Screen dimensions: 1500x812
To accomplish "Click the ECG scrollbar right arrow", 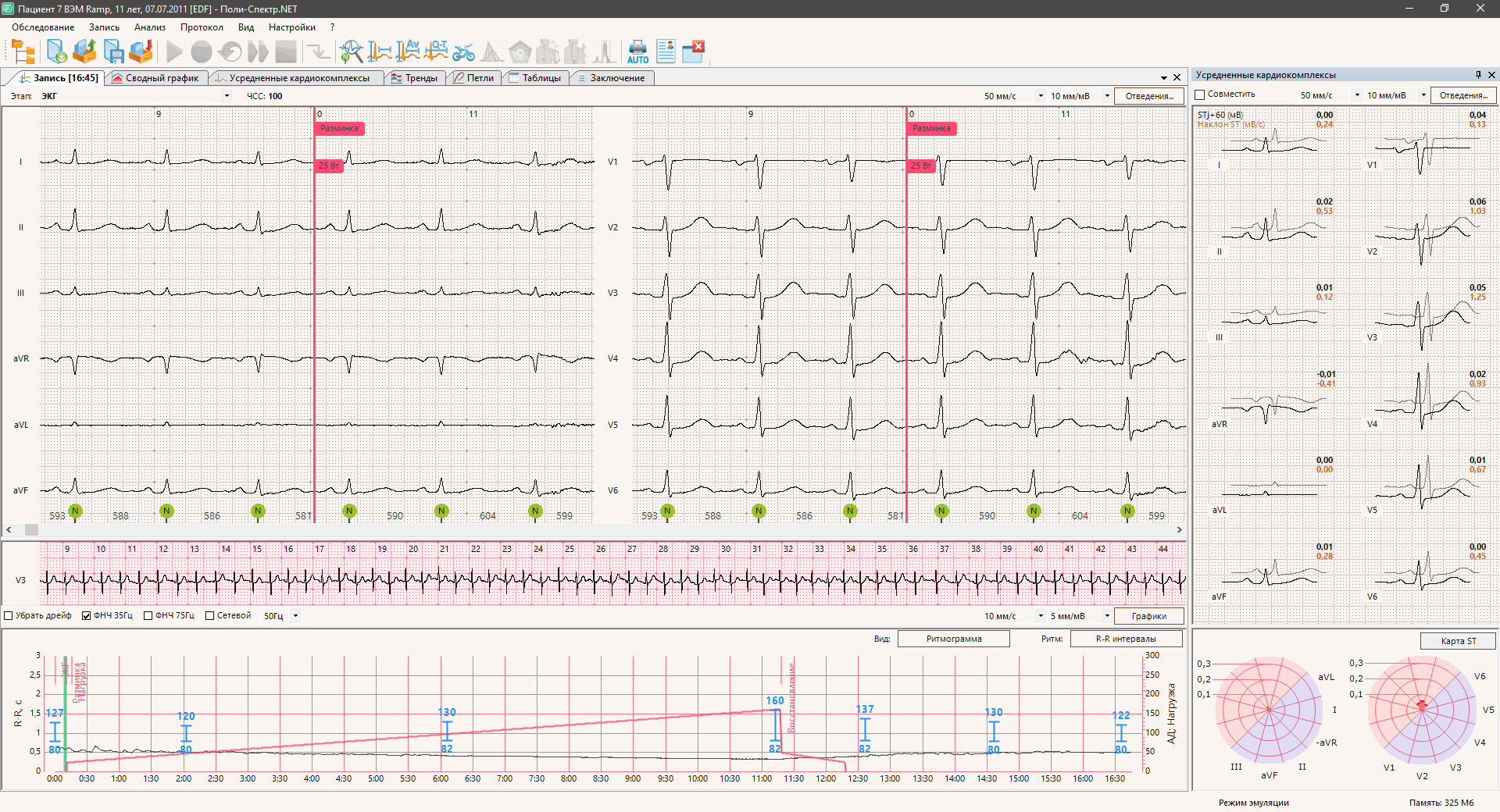I will click(x=1179, y=529).
